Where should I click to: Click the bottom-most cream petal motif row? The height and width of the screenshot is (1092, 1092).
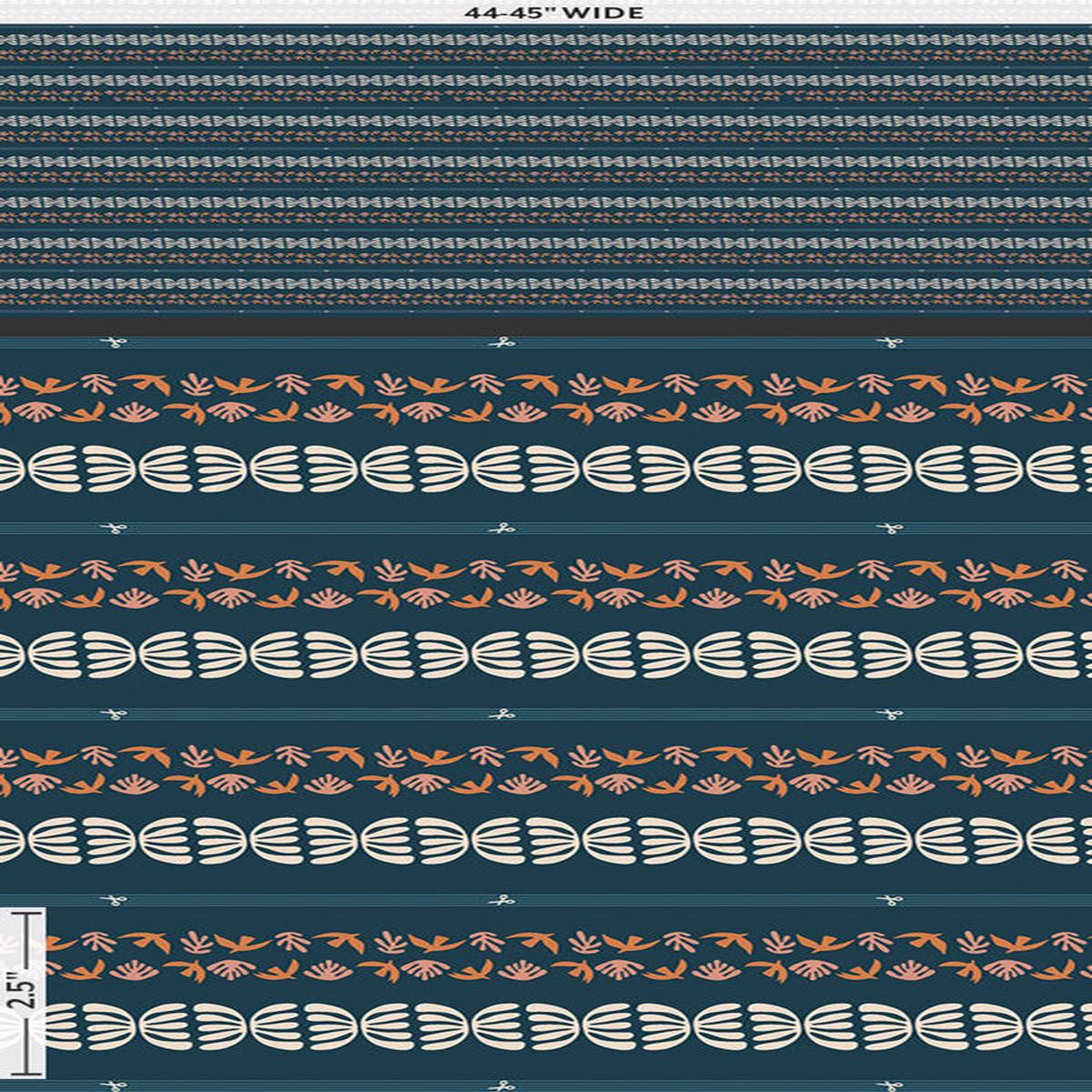pyautogui.click(x=546, y=1025)
